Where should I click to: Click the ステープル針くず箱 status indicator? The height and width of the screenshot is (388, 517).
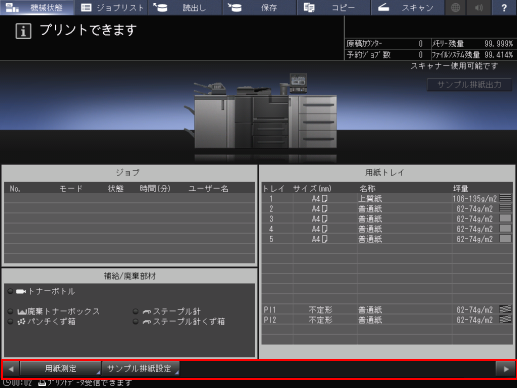coord(135,321)
